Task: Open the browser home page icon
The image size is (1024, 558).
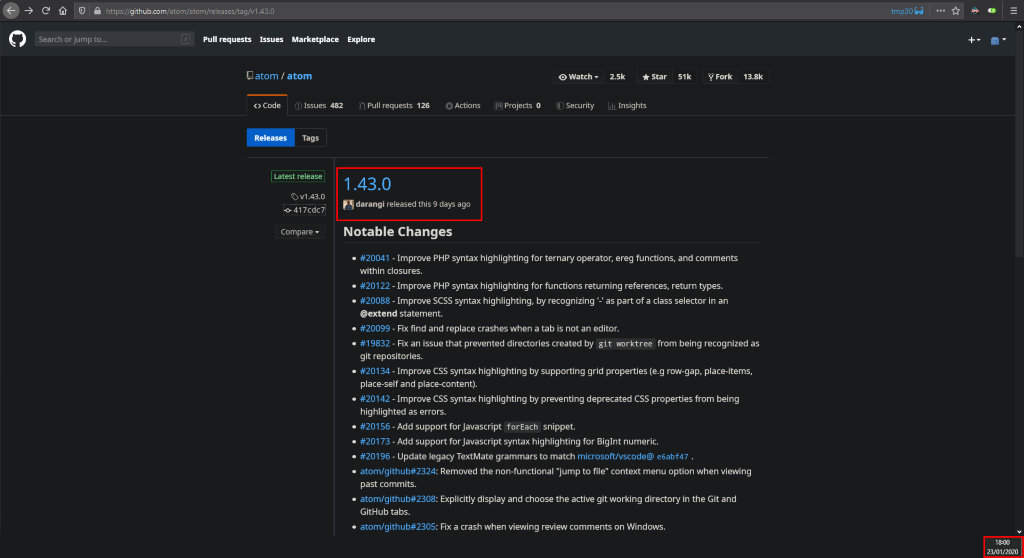Action: 63,11
